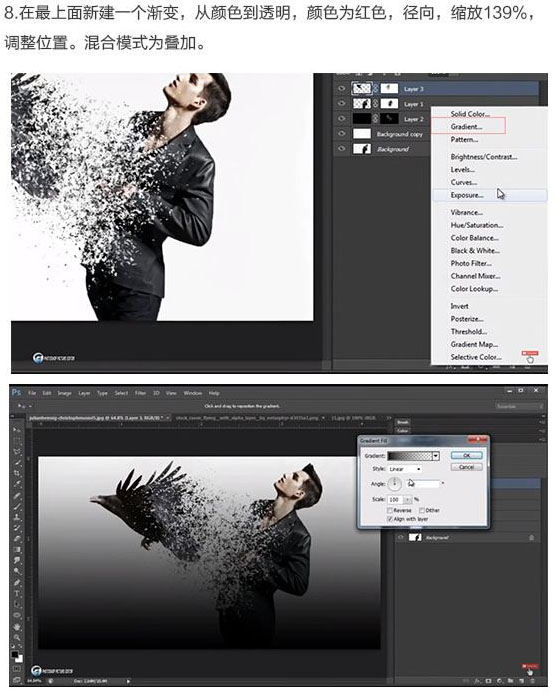The width and height of the screenshot is (558, 694).
Task: Select the Dodge tool
Action: (x=16, y=571)
